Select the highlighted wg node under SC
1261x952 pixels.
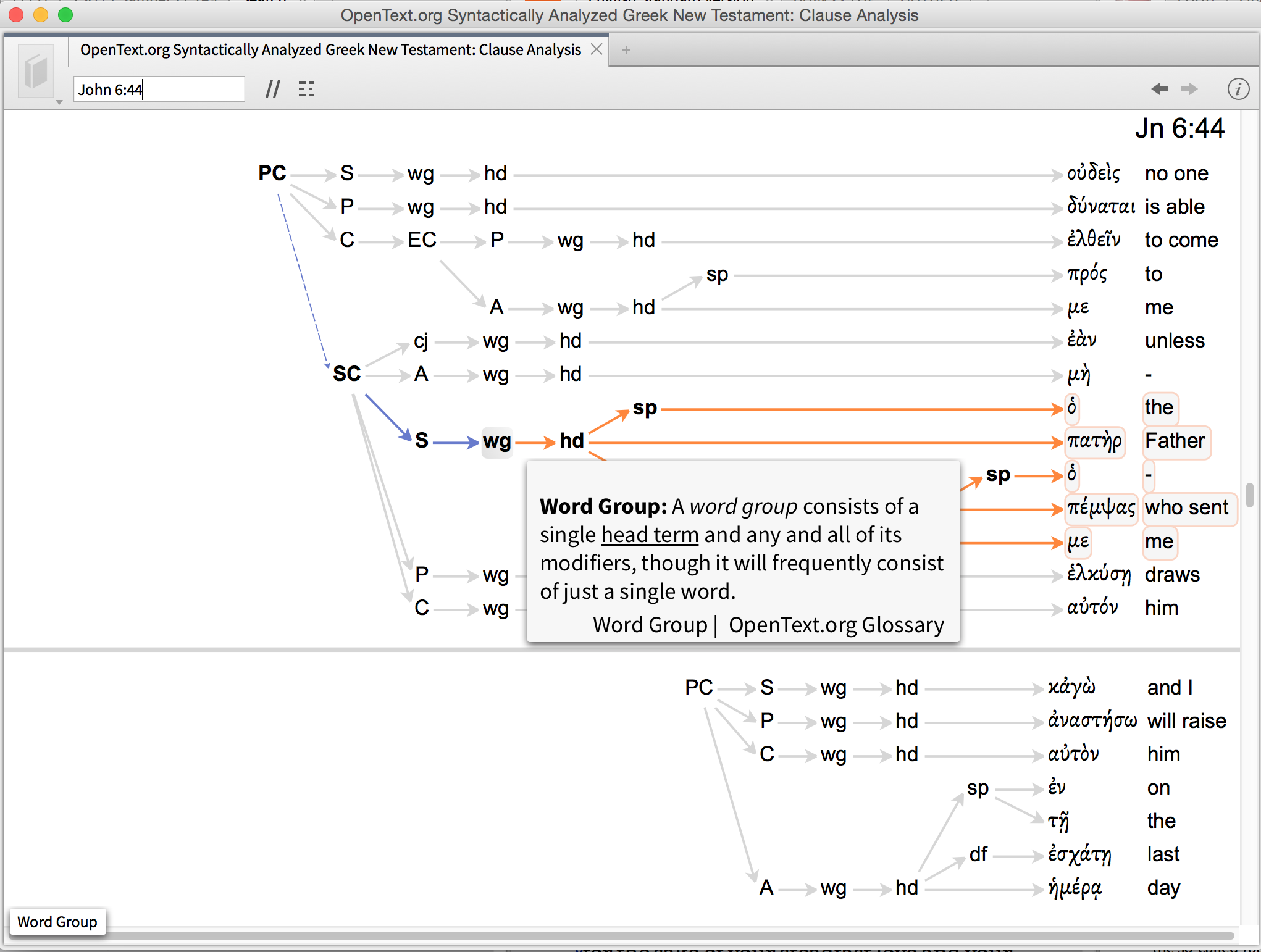click(496, 441)
